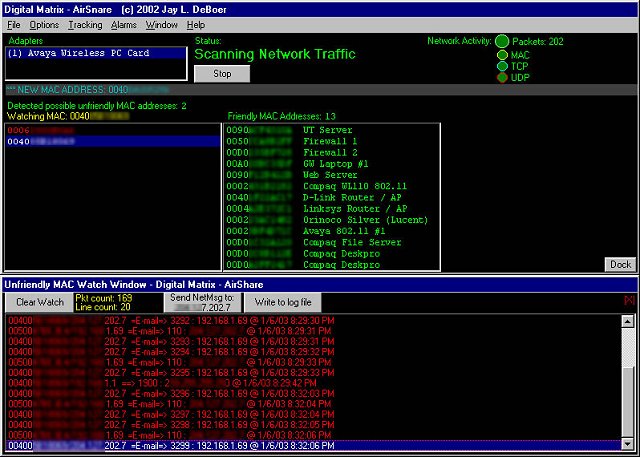Select highlighted unfriendly MAC starting 0040
640x457 pixels.
point(113,142)
